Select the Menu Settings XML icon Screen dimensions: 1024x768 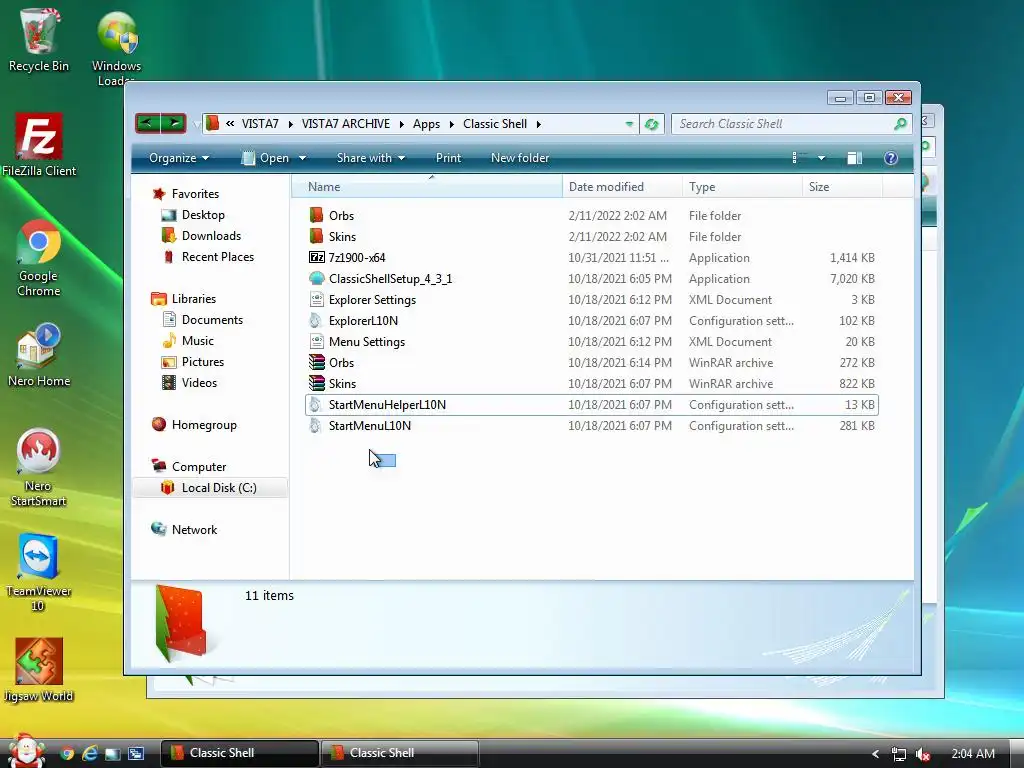point(317,341)
